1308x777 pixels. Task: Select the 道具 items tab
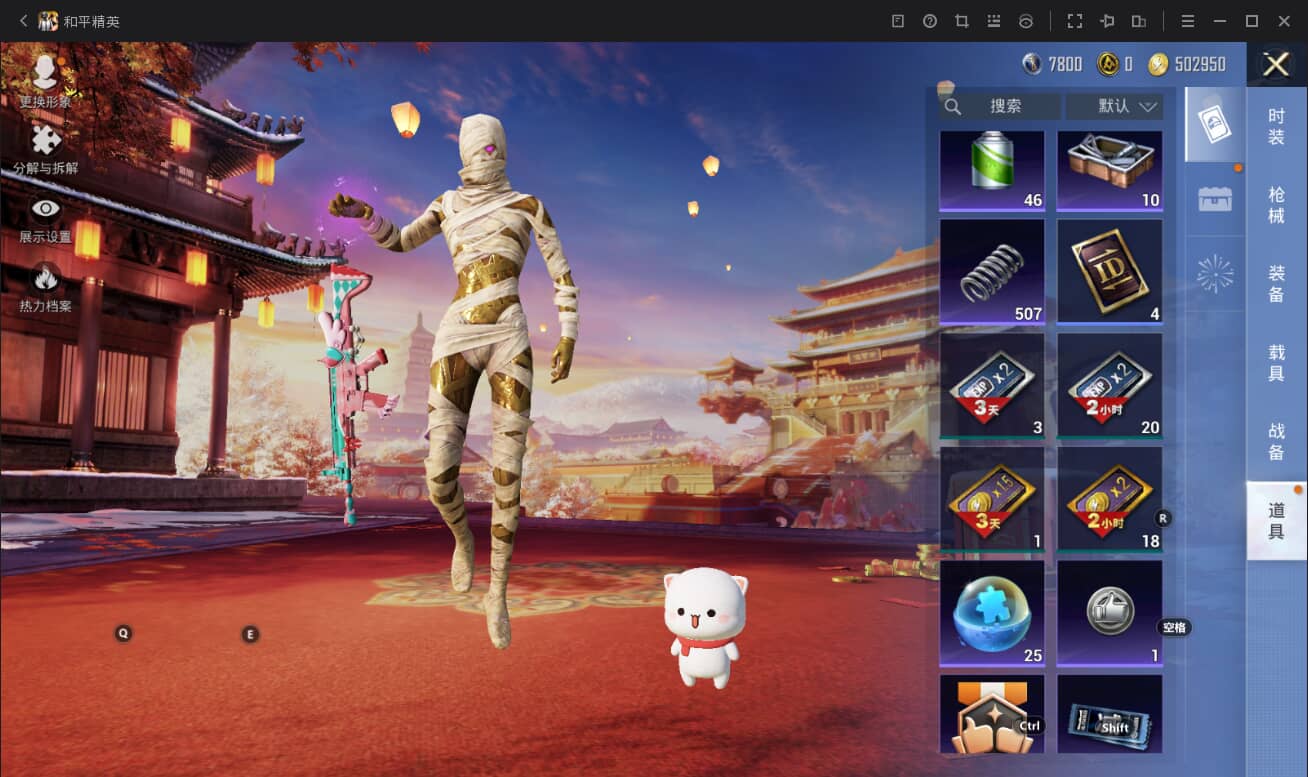pyautogui.click(x=1276, y=521)
